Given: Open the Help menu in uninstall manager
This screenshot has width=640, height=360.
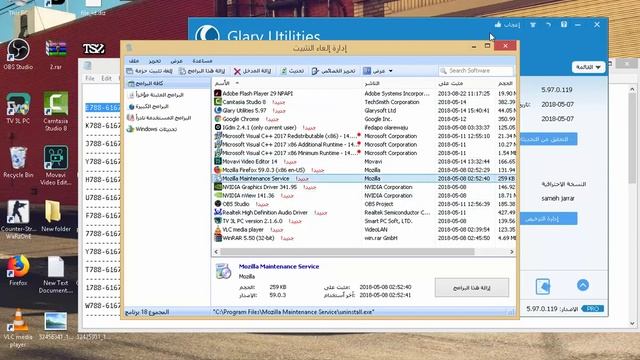Looking at the screenshot, I should tap(202, 61).
